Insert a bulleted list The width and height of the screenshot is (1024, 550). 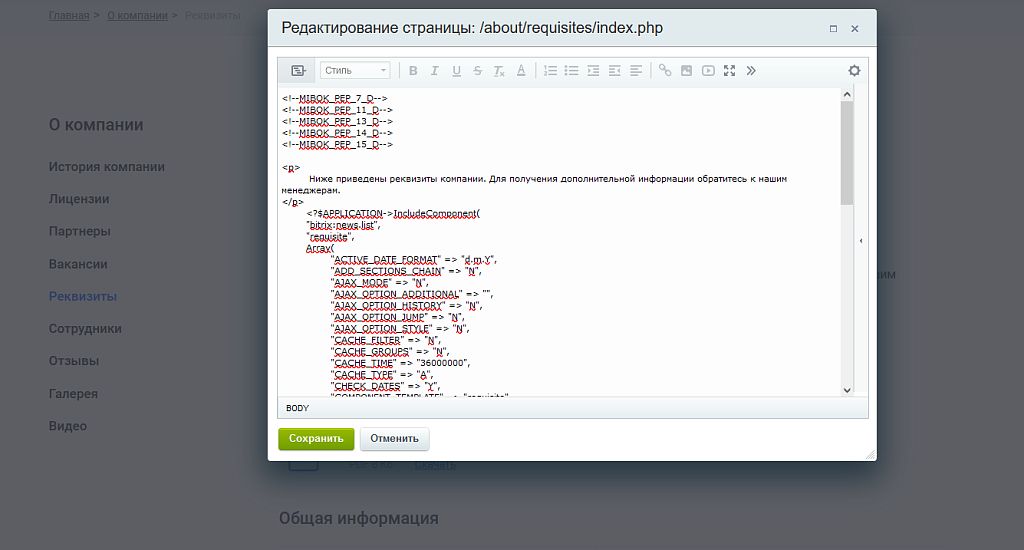pos(571,71)
